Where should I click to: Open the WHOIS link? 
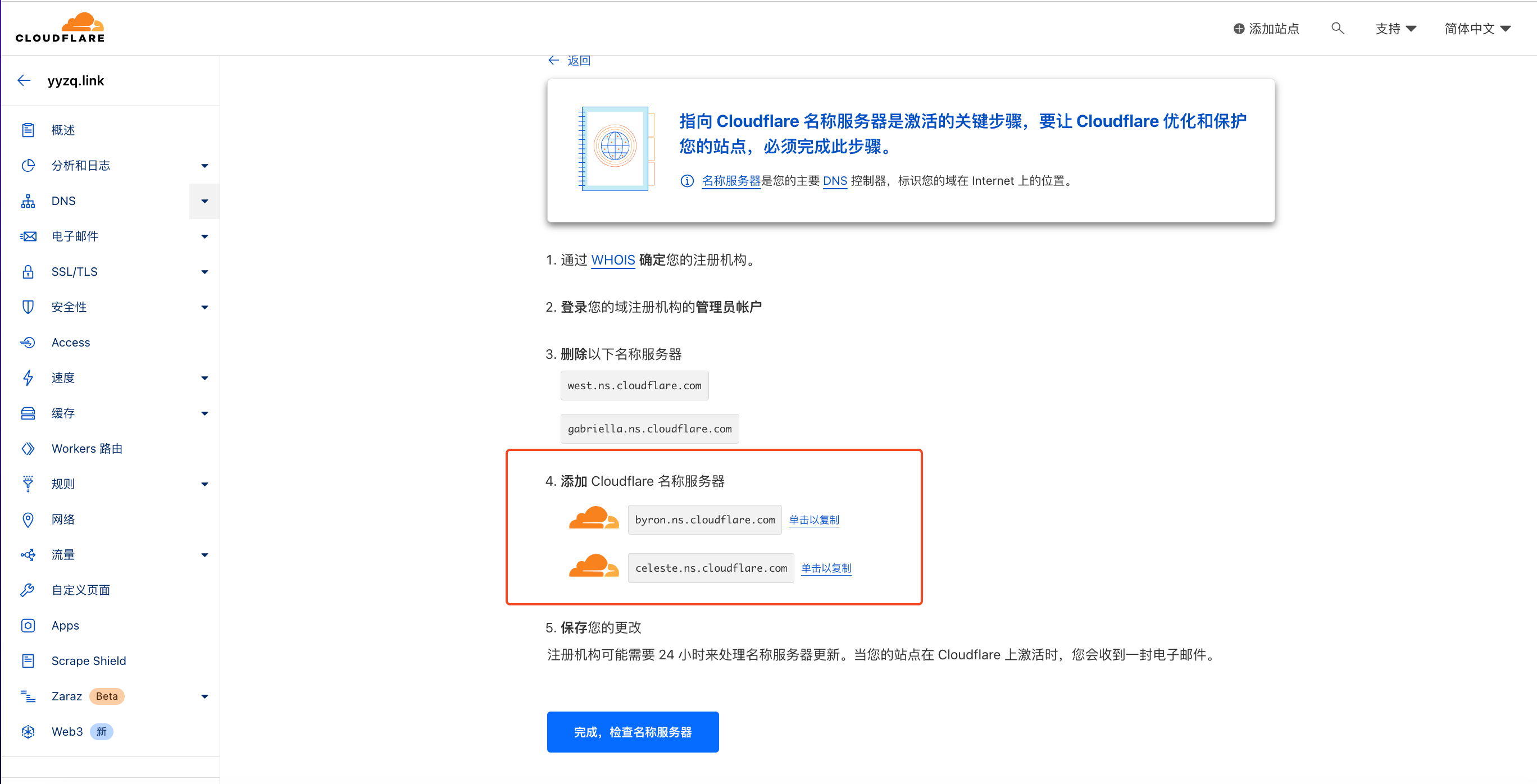(x=613, y=260)
